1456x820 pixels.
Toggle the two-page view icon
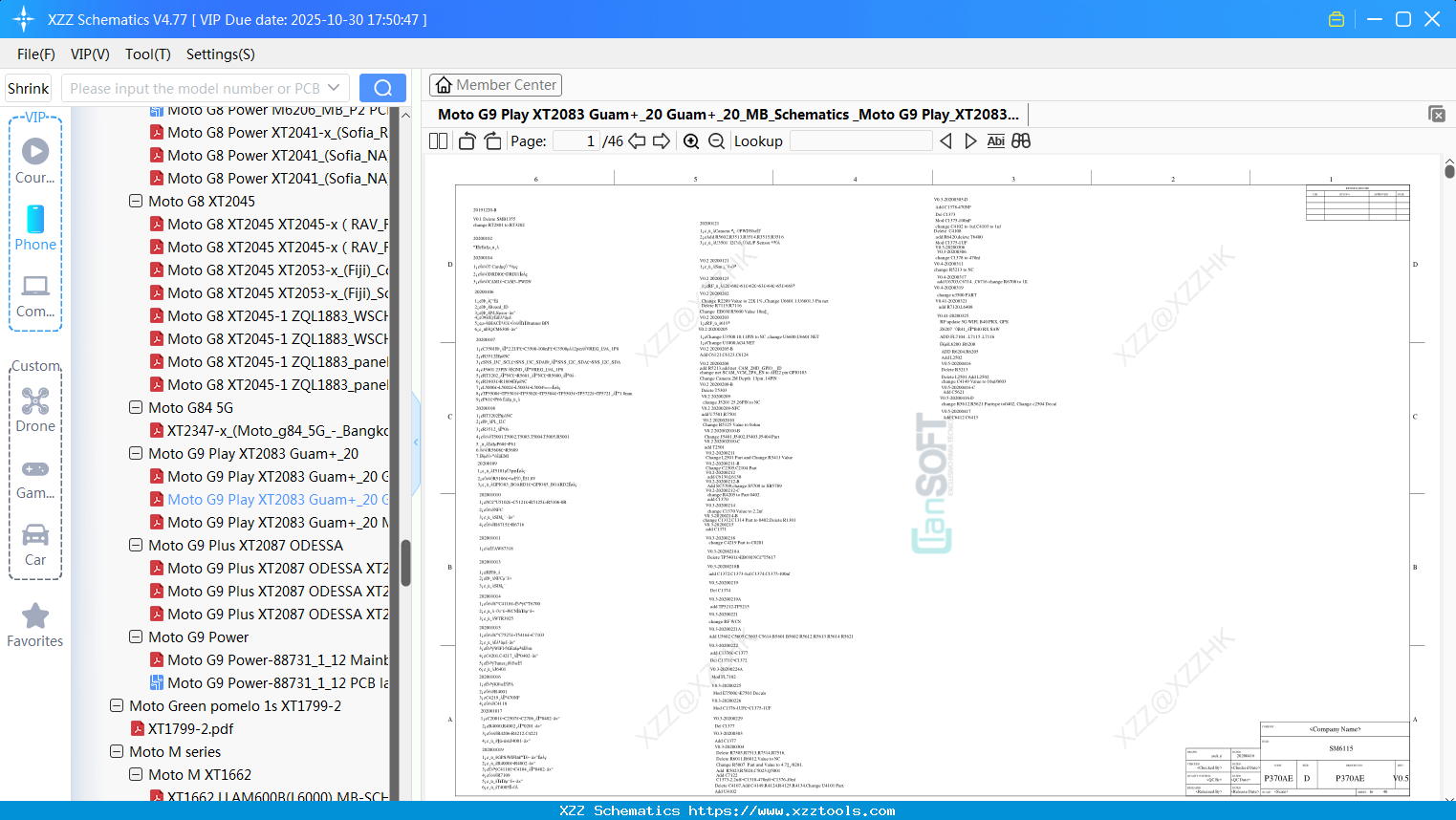tap(439, 141)
